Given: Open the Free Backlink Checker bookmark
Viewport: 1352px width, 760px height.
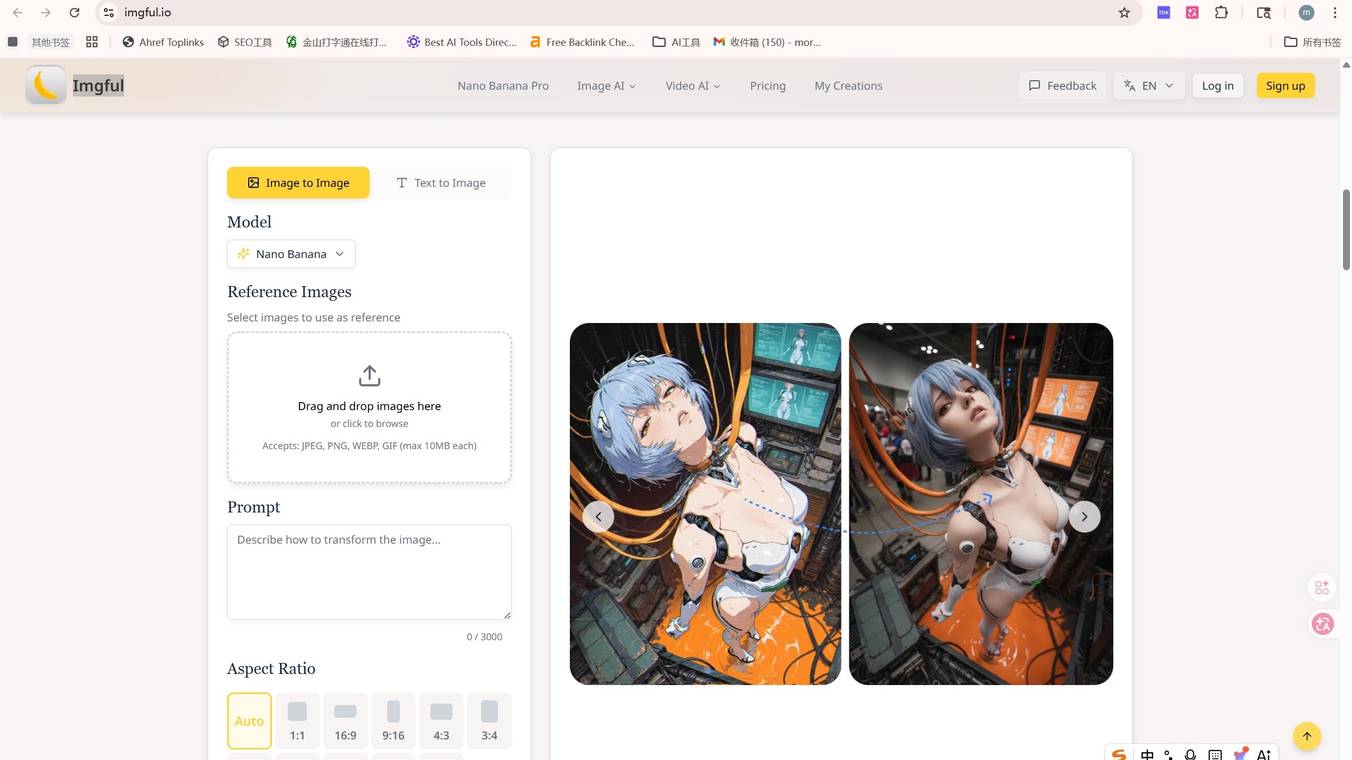Looking at the screenshot, I should coord(582,42).
